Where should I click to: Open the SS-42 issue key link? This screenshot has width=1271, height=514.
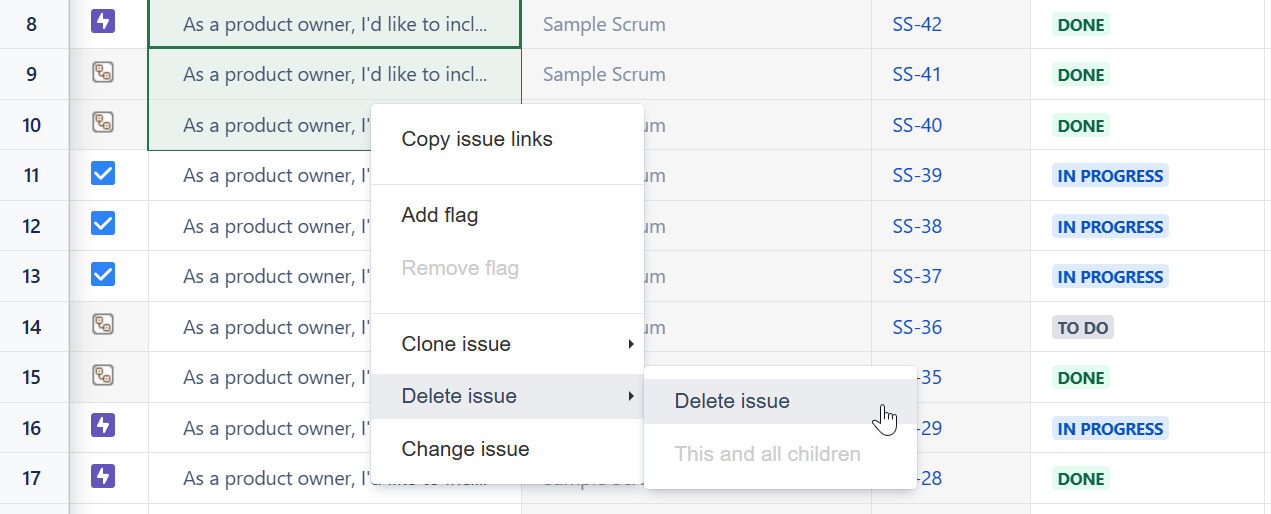click(x=917, y=24)
